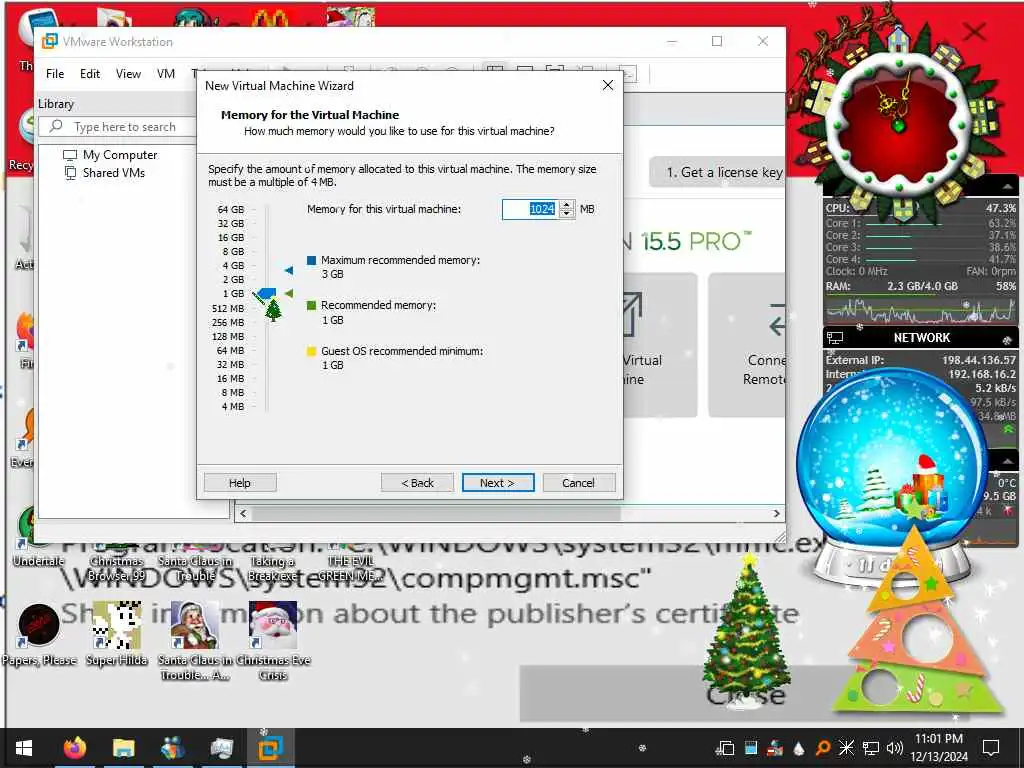Open File Explorer from the taskbar
The height and width of the screenshot is (768, 1024).
click(x=123, y=748)
